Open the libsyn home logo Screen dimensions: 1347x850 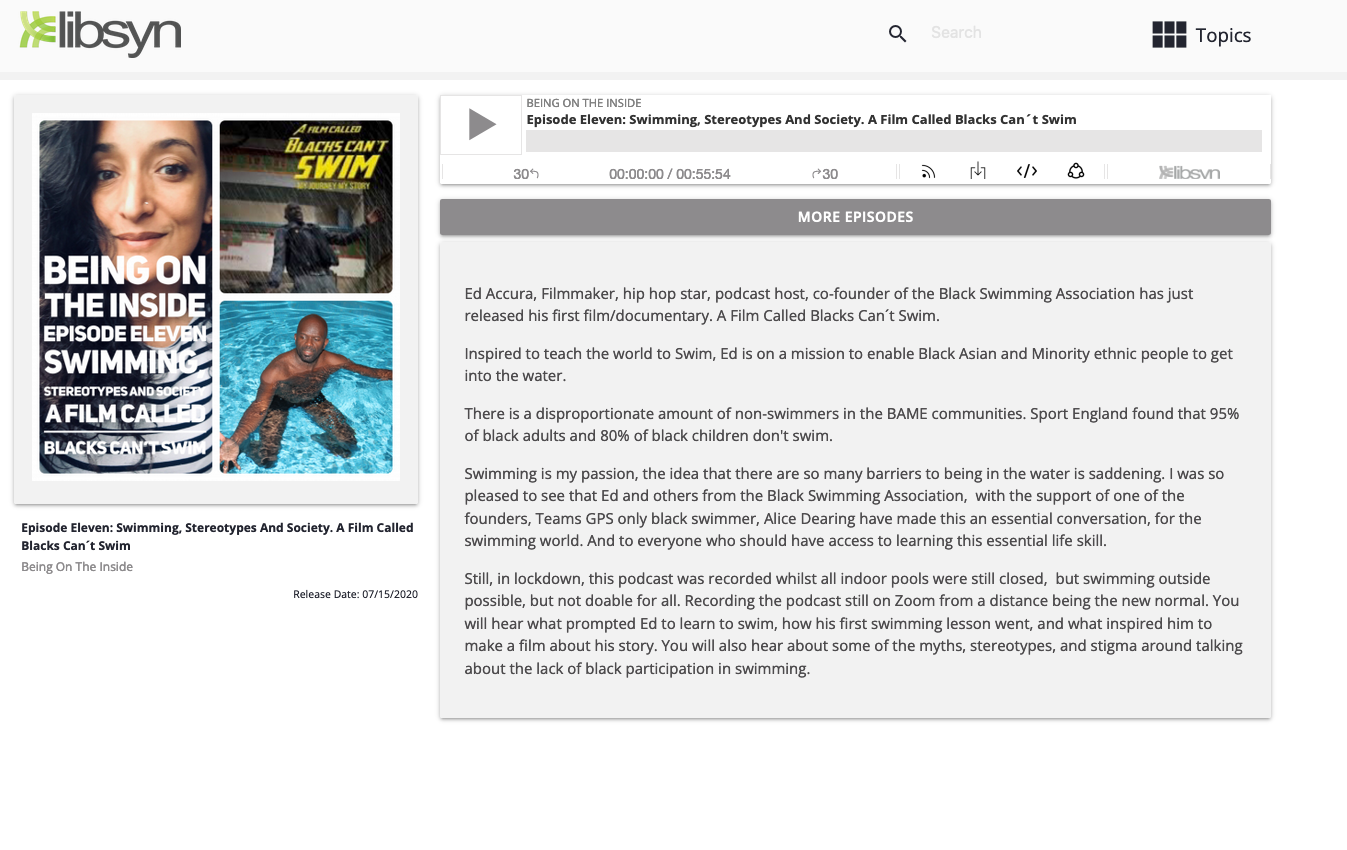[x=101, y=33]
